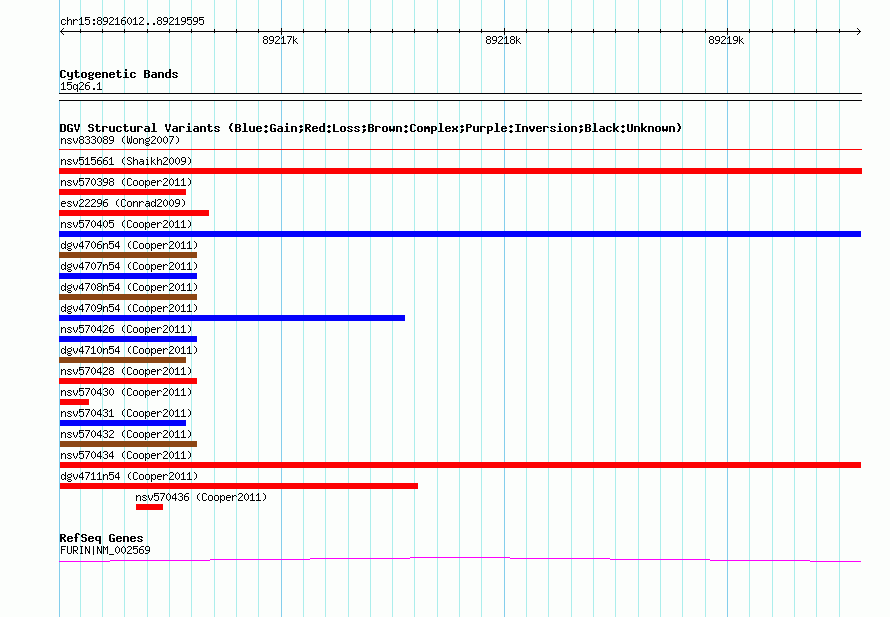
Task: Click the dgv4710n54 brown complex bar
Action: [x=123, y=360]
